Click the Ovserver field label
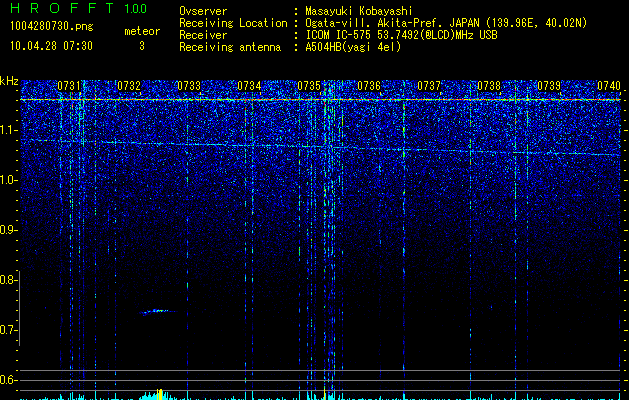Image resolution: width=629 pixels, height=400 pixels. 203,11
